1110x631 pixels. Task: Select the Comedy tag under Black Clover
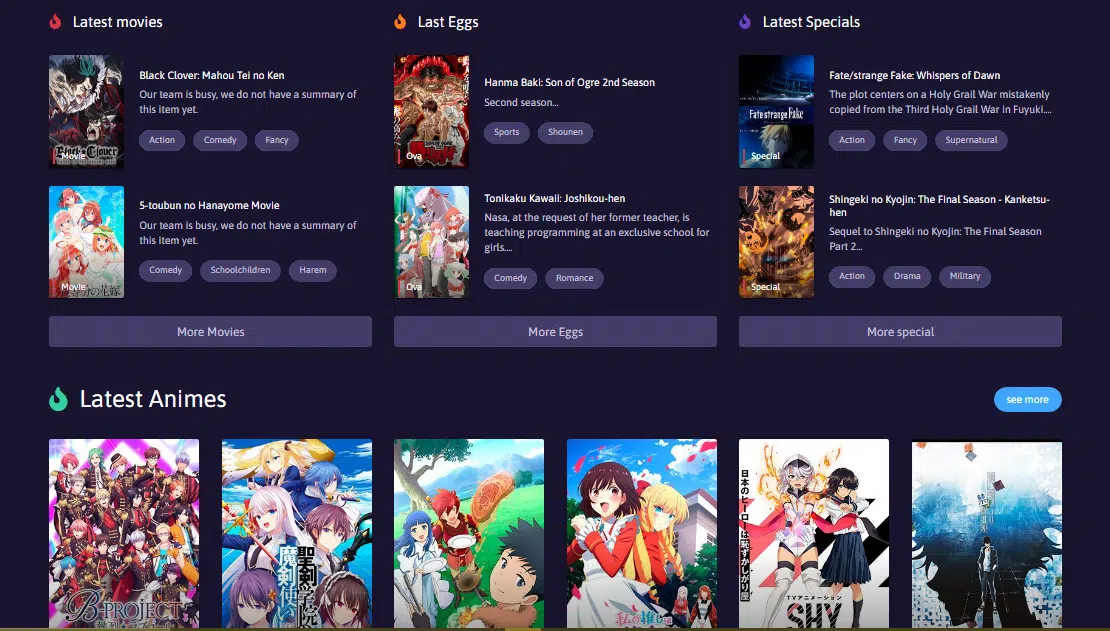click(x=220, y=140)
